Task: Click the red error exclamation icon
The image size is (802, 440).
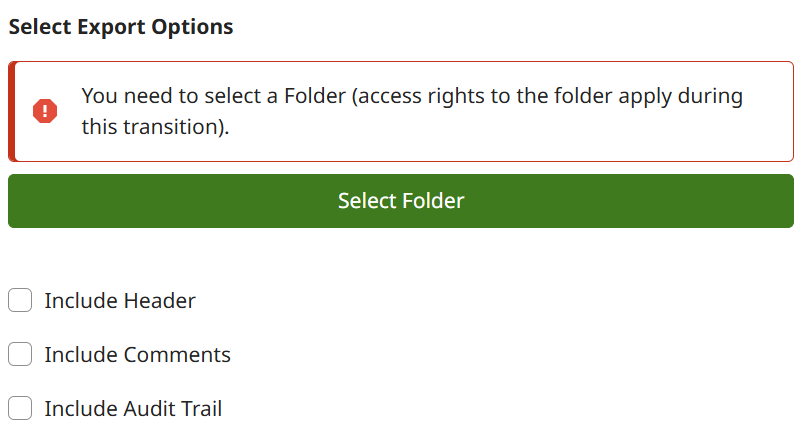Action: click(x=45, y=111)
